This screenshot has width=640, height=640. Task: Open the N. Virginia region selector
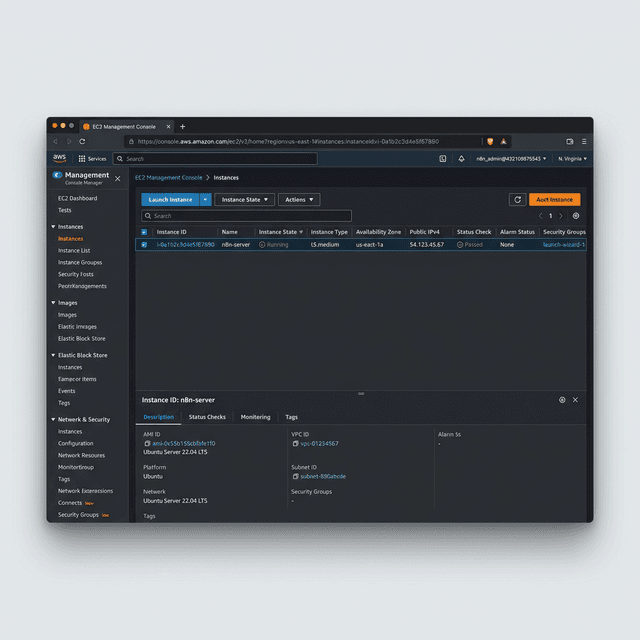pyautogui.click(x=572, y=159)
